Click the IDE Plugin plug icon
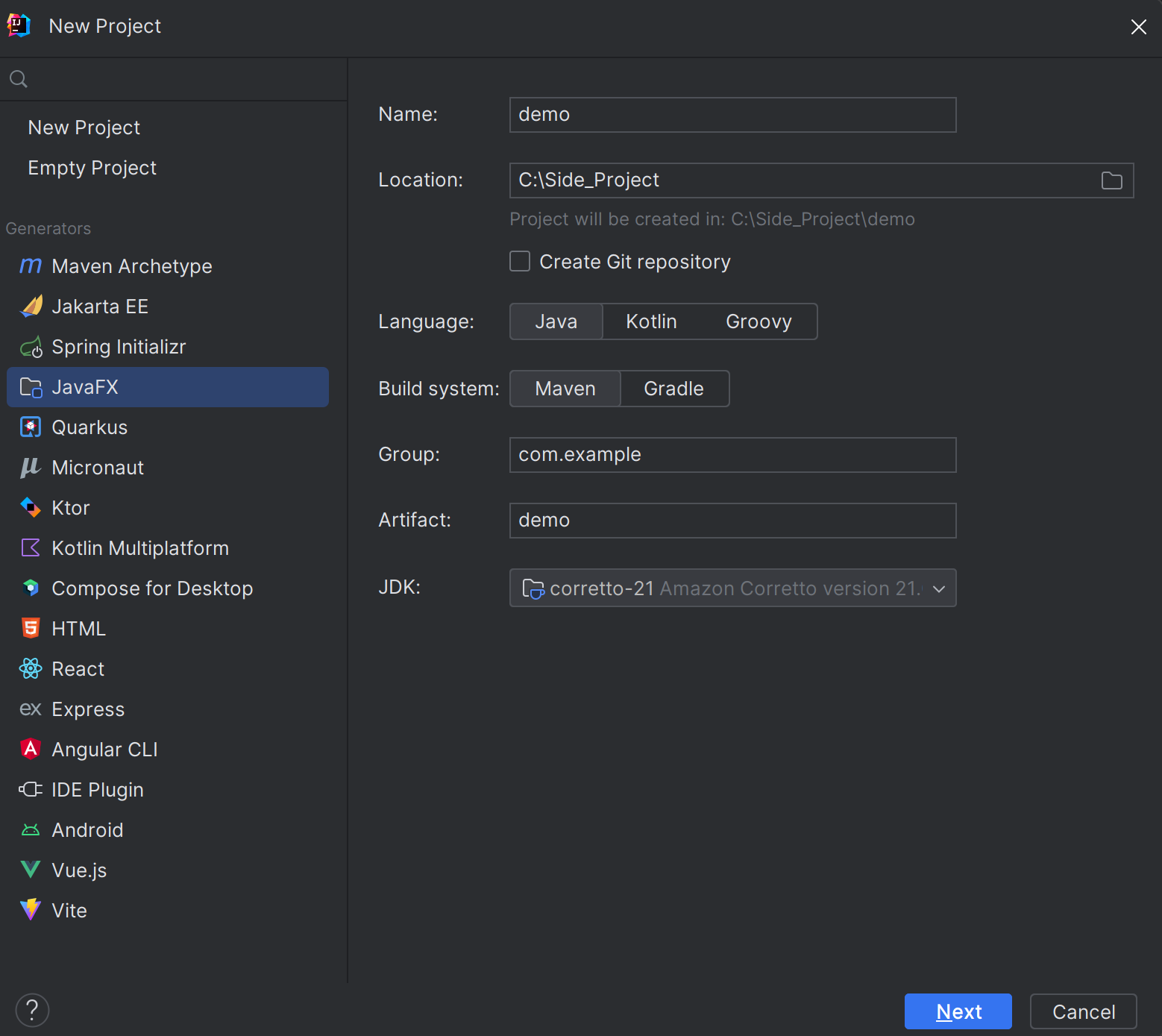The height and width of the screenshot is (1036, 1162). tap(31, 789)
